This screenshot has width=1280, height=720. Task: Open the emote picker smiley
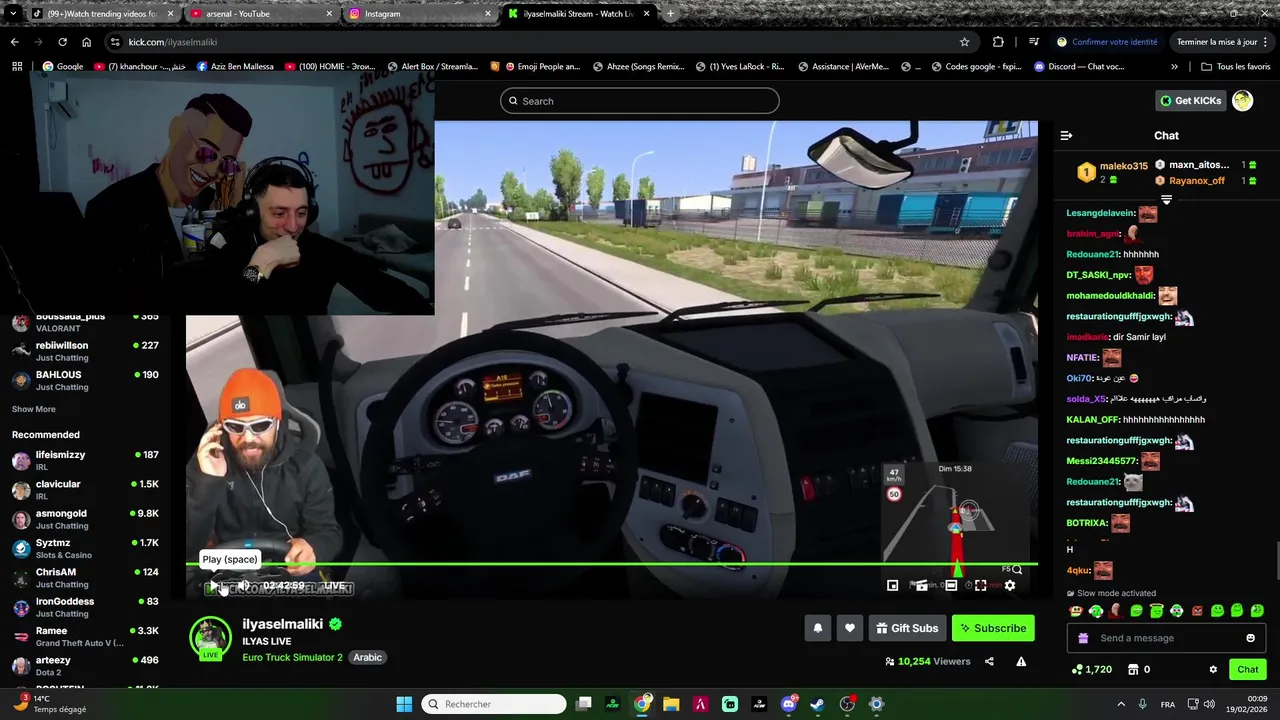1250,638
